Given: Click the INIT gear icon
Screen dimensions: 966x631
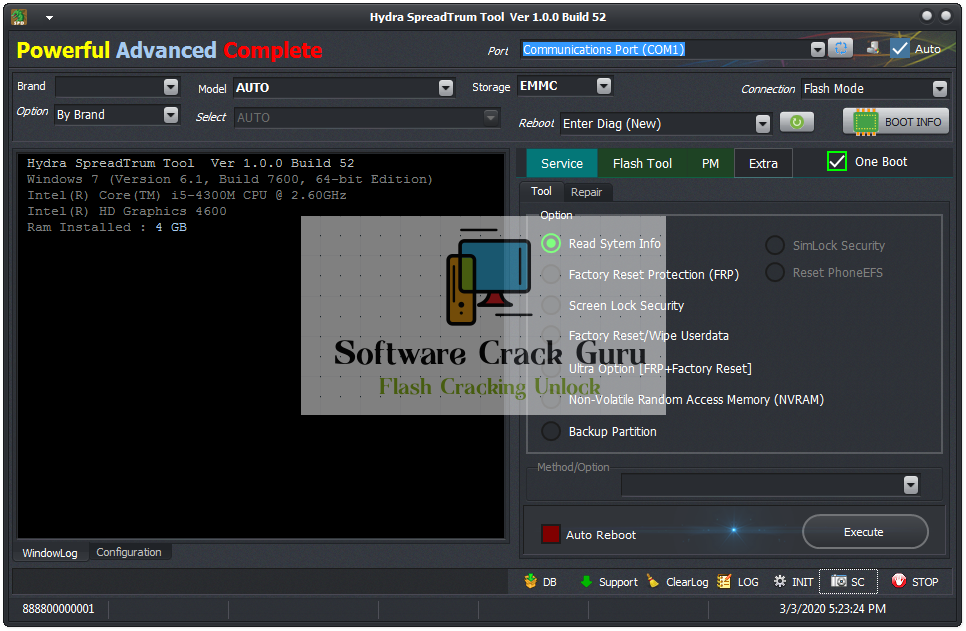Looking at the screenshot, I should click(780, 581).
